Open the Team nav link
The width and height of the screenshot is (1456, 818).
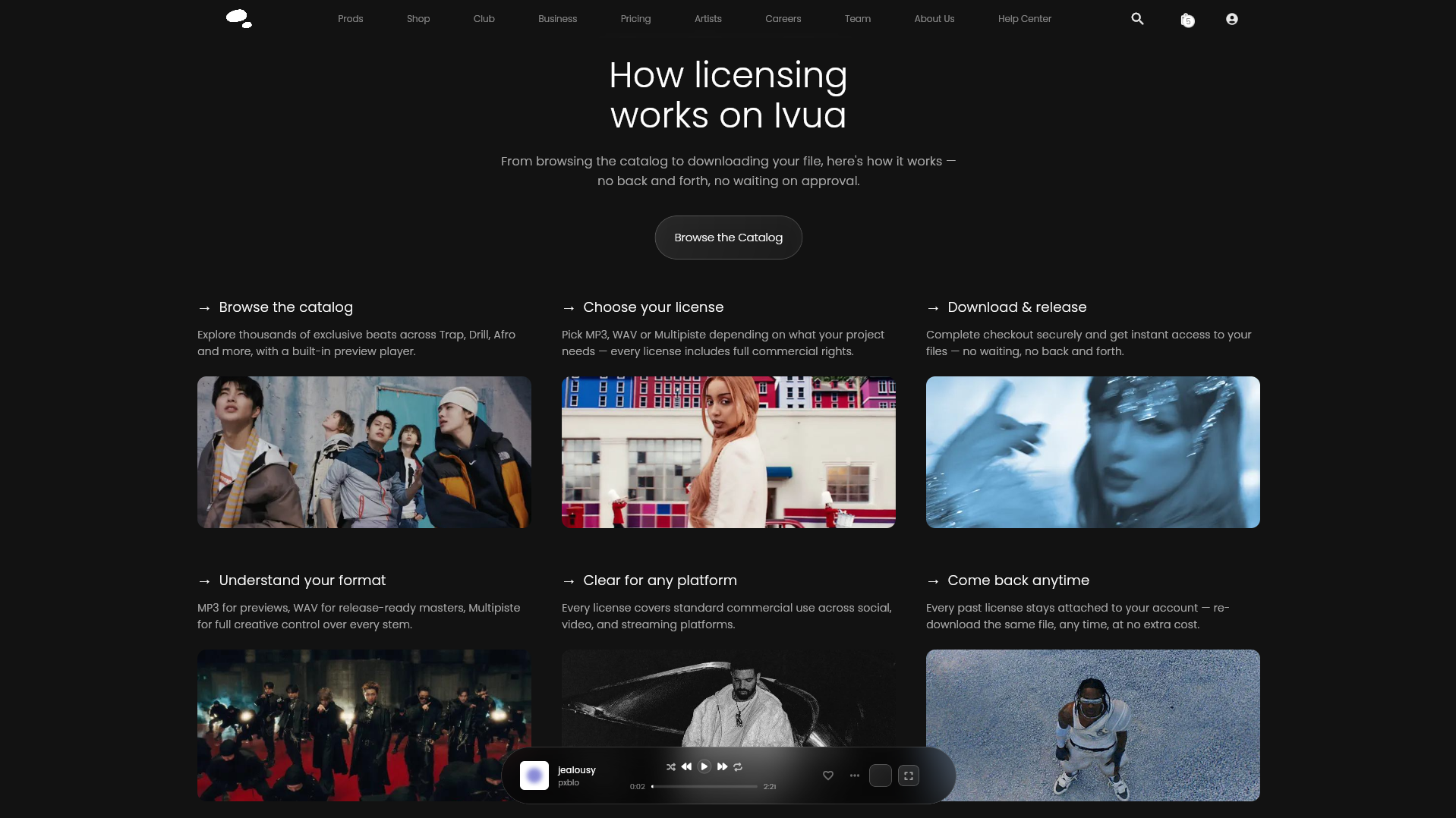tap(858, 19)
